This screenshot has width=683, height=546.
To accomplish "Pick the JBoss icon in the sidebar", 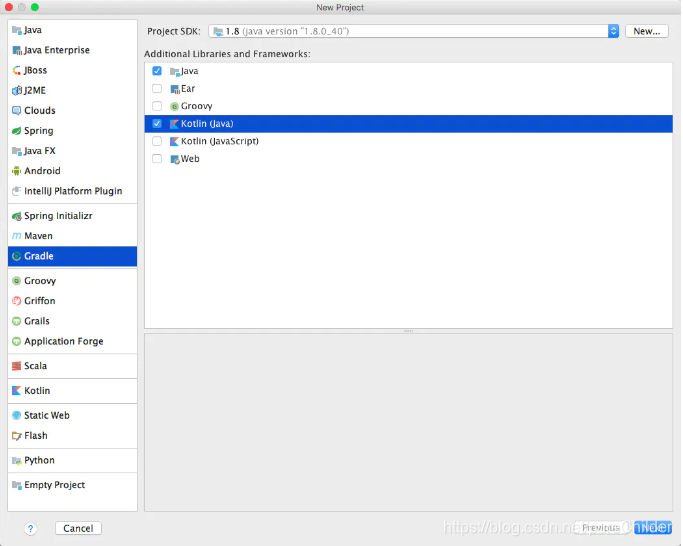I will click(x=17, y=70).
